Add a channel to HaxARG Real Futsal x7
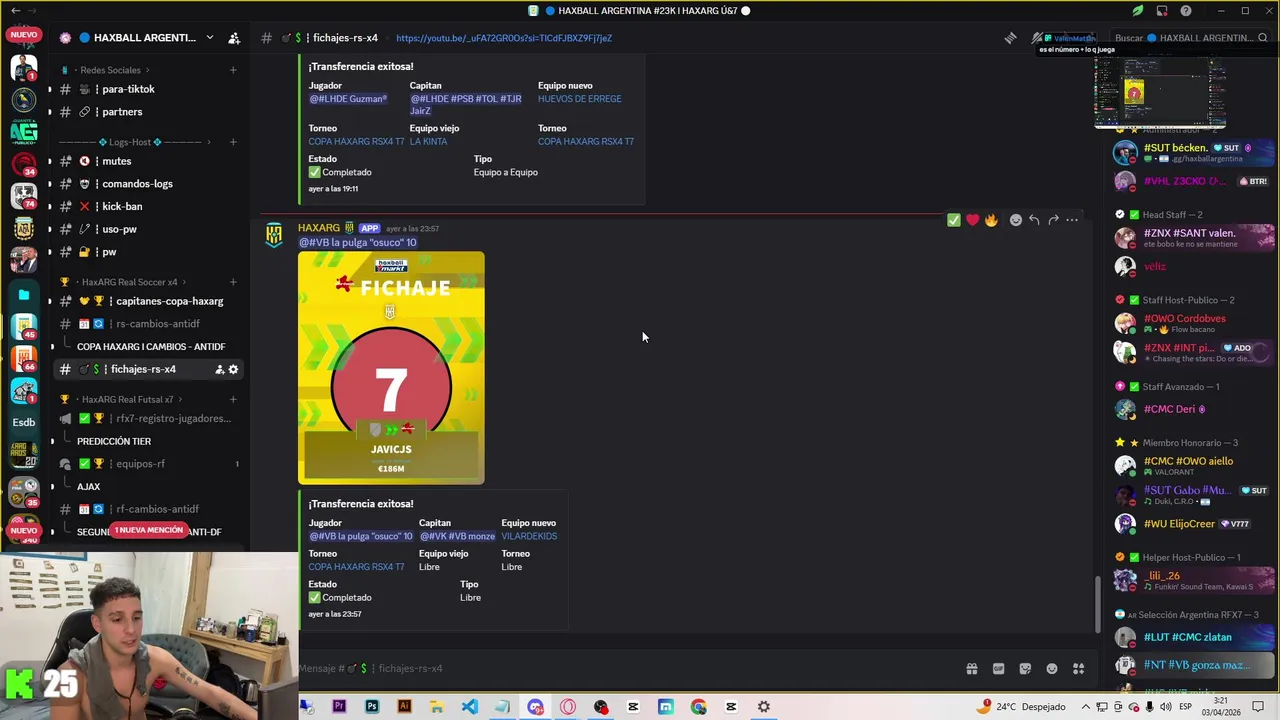This screenshot has height=720, width=1280. coord(233,399)
